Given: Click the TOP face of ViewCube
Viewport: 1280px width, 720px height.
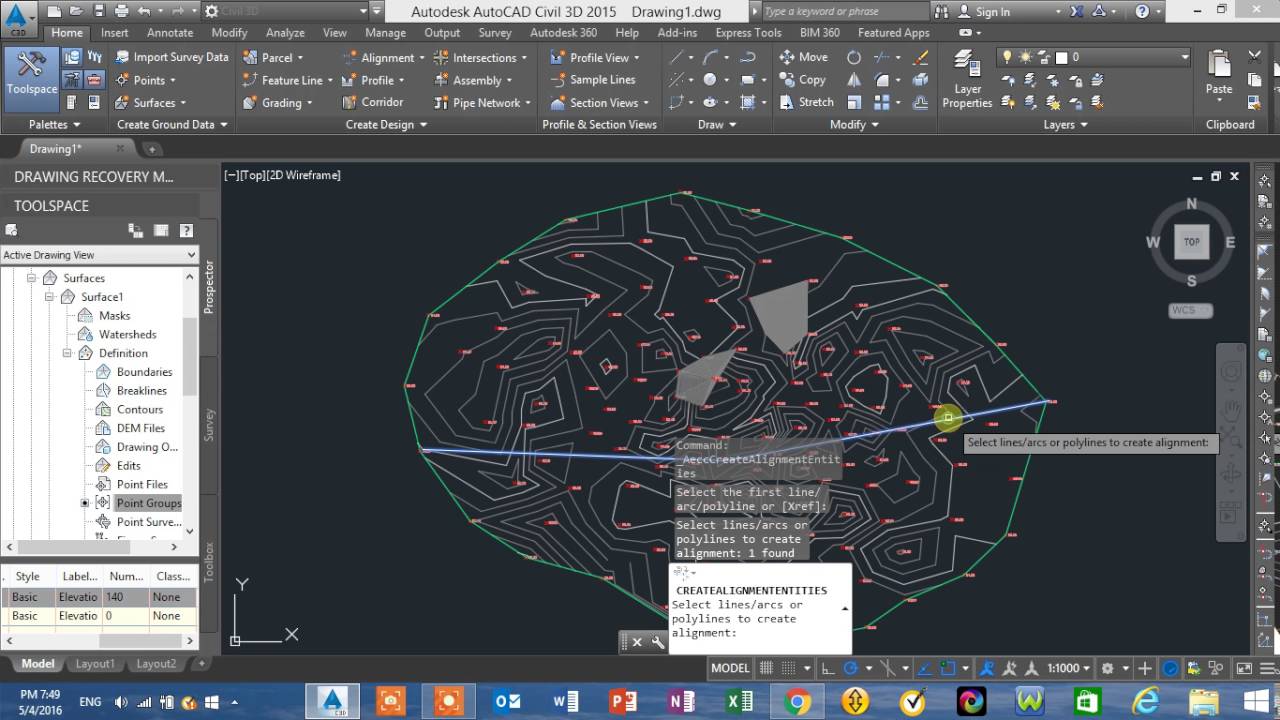Looking at the screenshot, I should coord(1192,242).
